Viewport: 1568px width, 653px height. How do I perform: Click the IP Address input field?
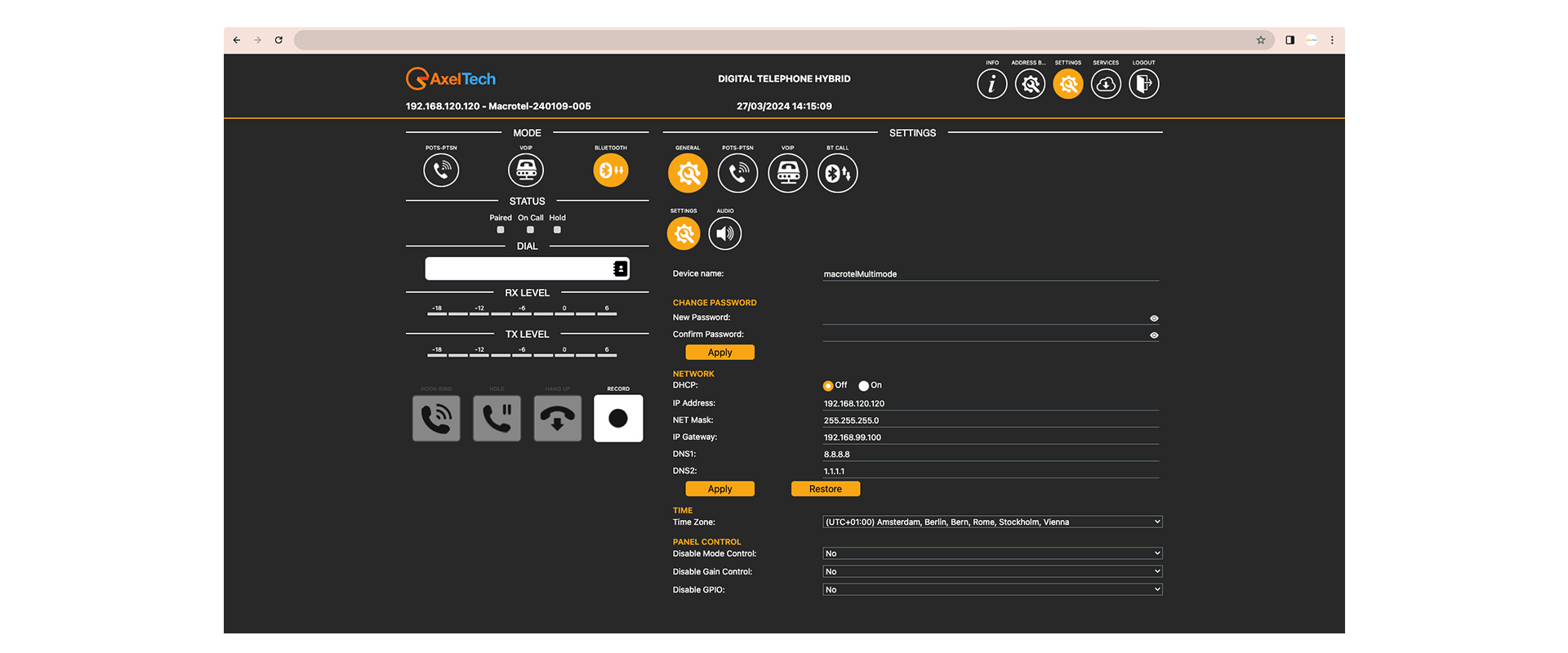pyautogui.click(x=990, y=403)
